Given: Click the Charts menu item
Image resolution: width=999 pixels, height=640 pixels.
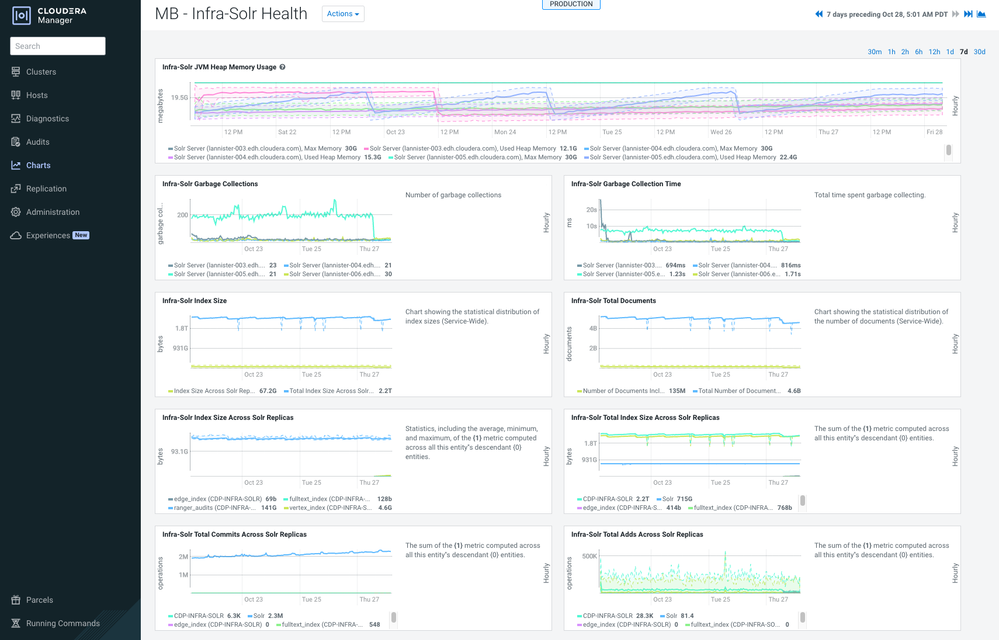Looking at the screenshot, I should (38, 166).
